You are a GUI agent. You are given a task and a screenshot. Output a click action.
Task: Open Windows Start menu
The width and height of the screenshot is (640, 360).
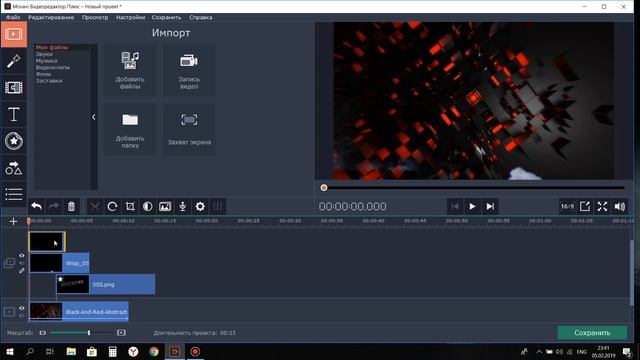coord(10,351)
